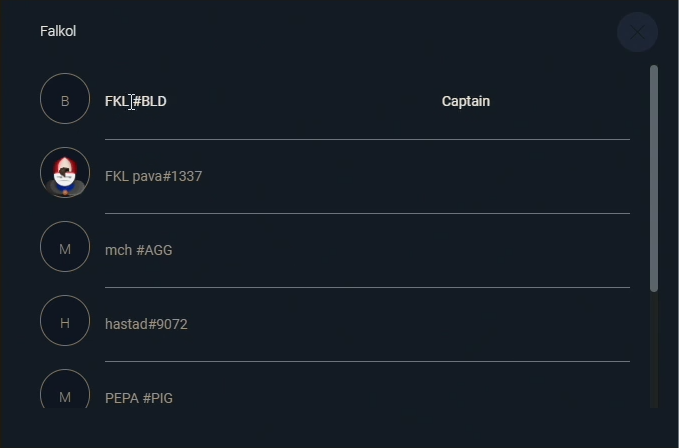
Task: Select player name mch #AGG
Action: [x=138, y=250]
